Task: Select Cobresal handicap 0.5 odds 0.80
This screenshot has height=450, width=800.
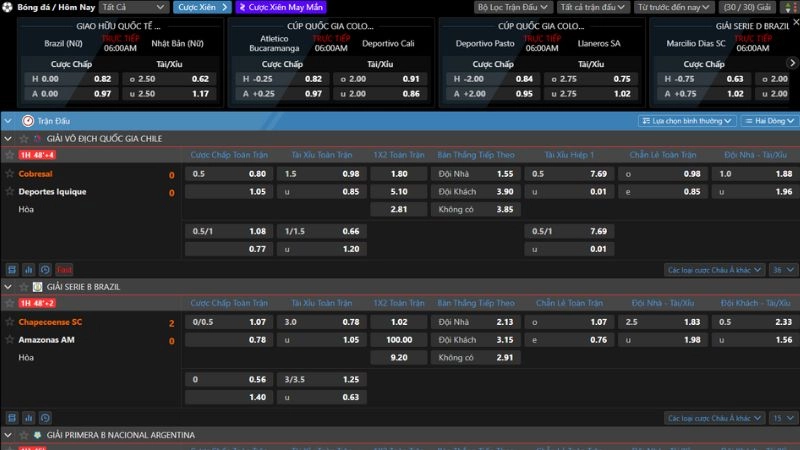Action: click(x=229, y=174)
